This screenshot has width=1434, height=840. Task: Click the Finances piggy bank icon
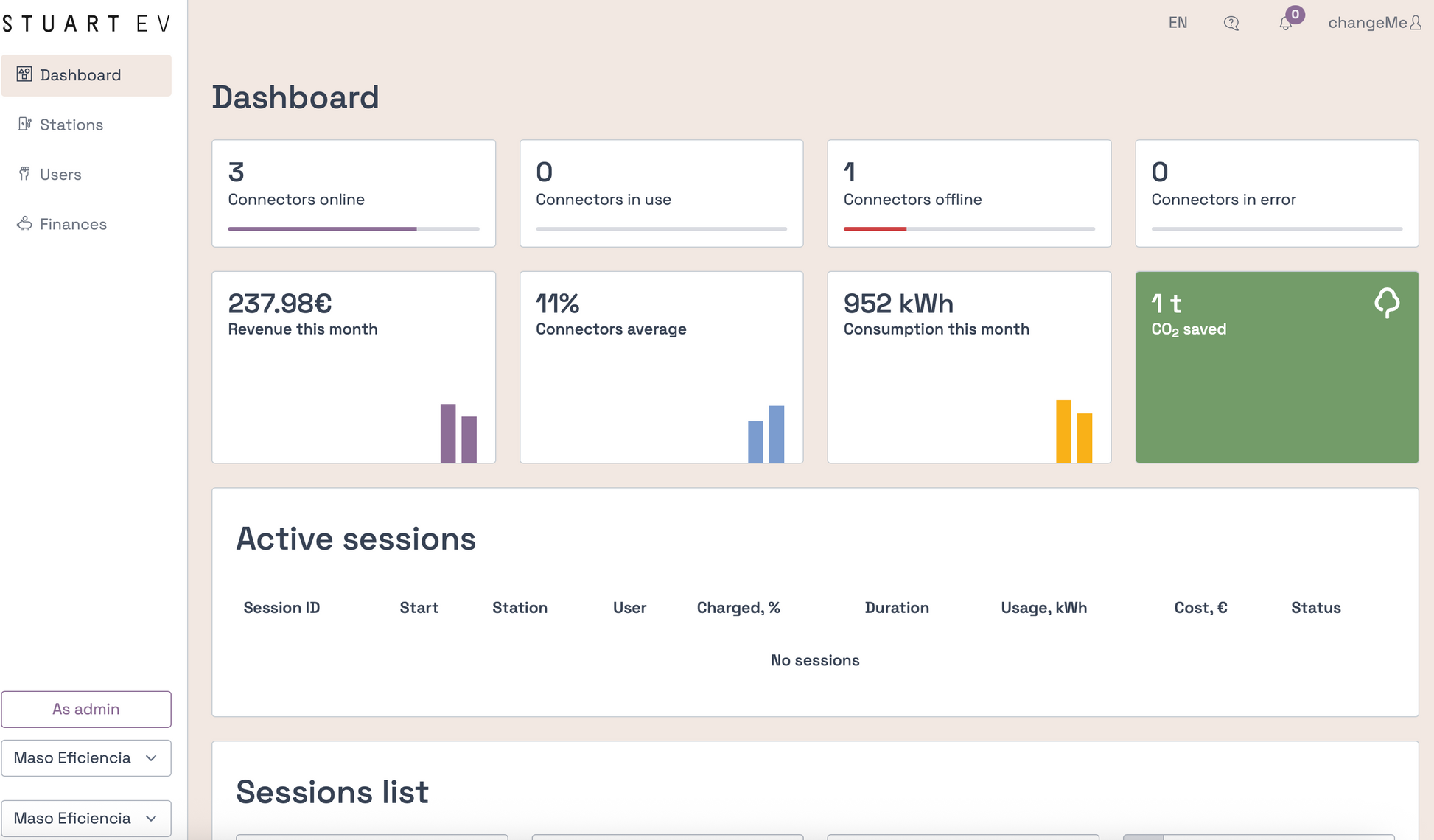[x=24, y=223]
